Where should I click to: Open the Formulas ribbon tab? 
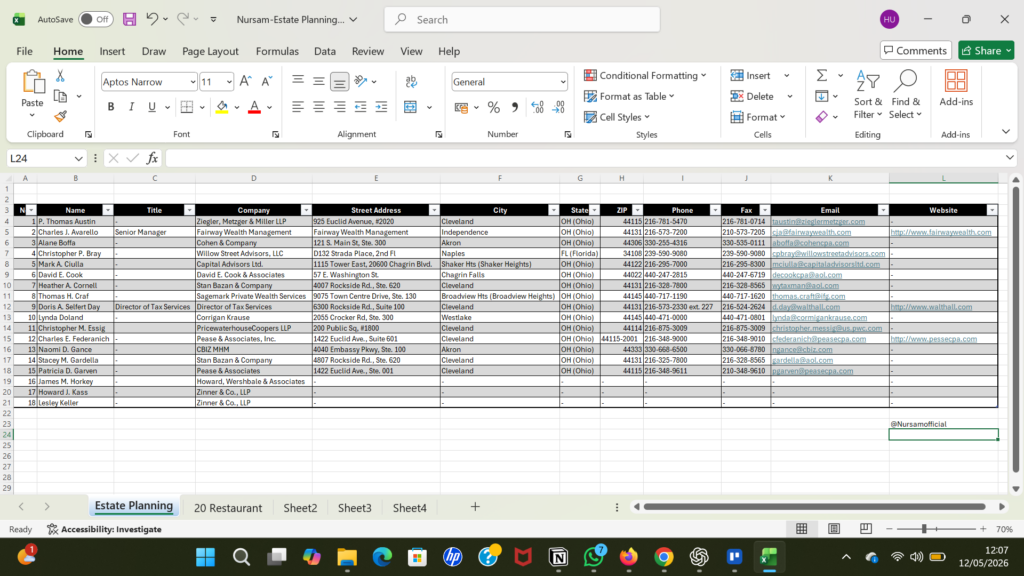point(277,51)
